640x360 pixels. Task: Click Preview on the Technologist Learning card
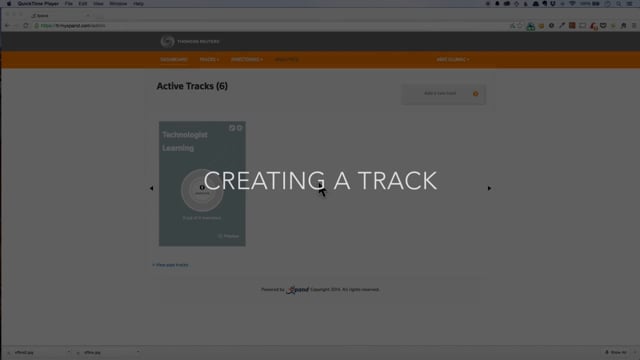click(x=229, y=236)
